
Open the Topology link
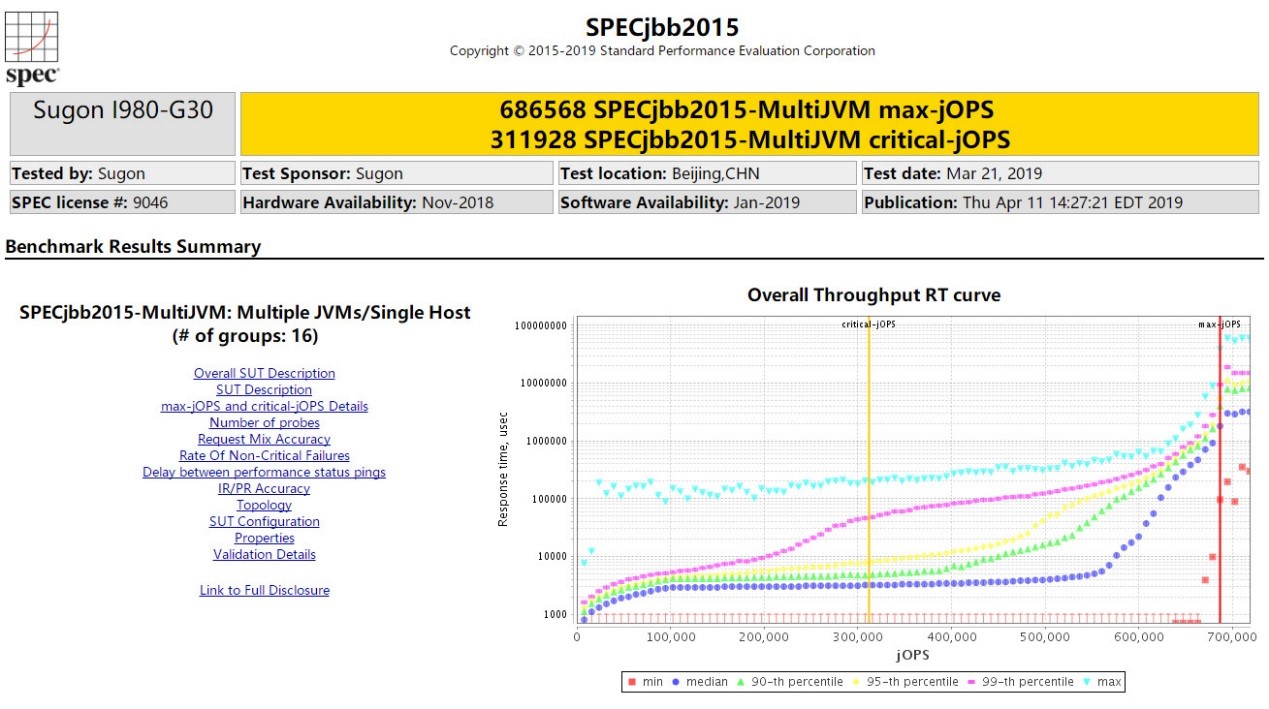pyautogui.click(x=264, y=505)
